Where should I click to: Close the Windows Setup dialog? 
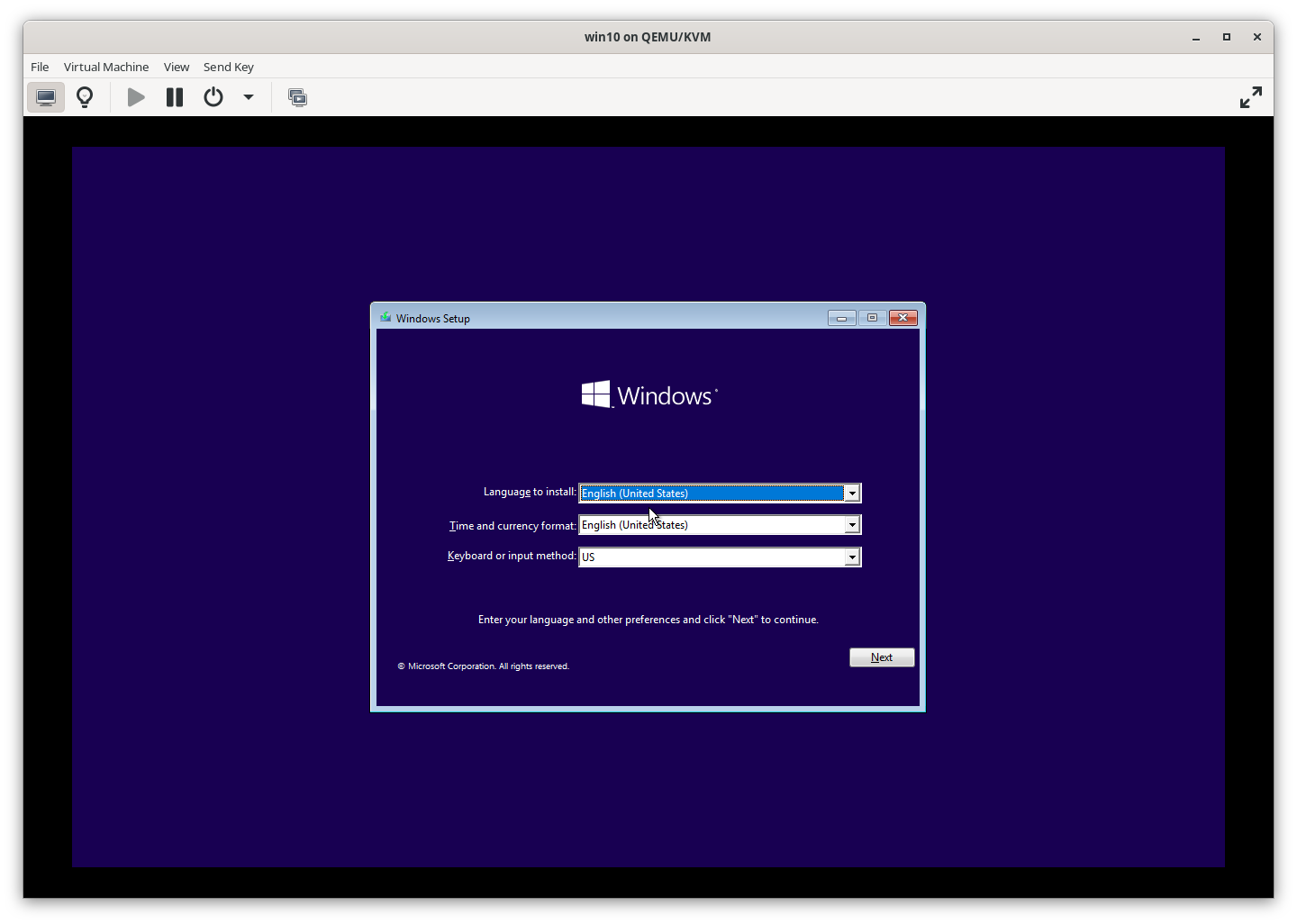[x=903, y=318]
